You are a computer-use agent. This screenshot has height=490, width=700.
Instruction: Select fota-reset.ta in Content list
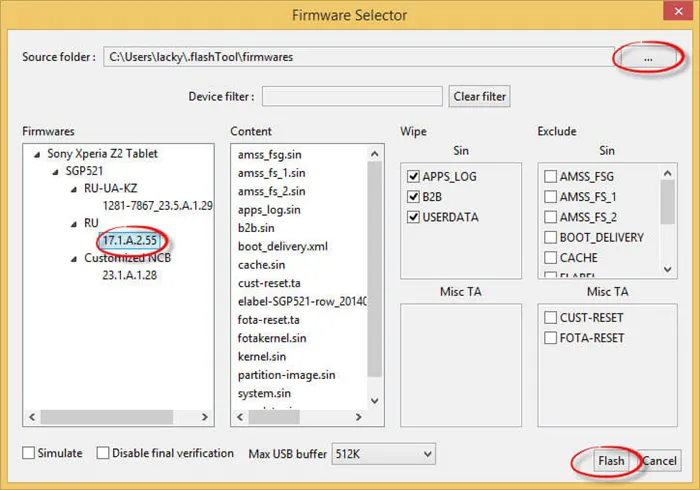pos(268,320)
